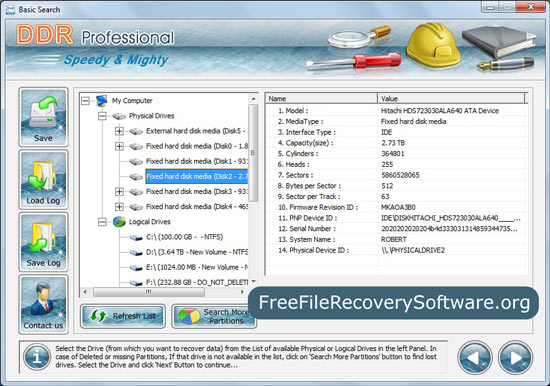Click the Value column header
This screenshot has width=550, height=386.
click(x=451, y=99)
